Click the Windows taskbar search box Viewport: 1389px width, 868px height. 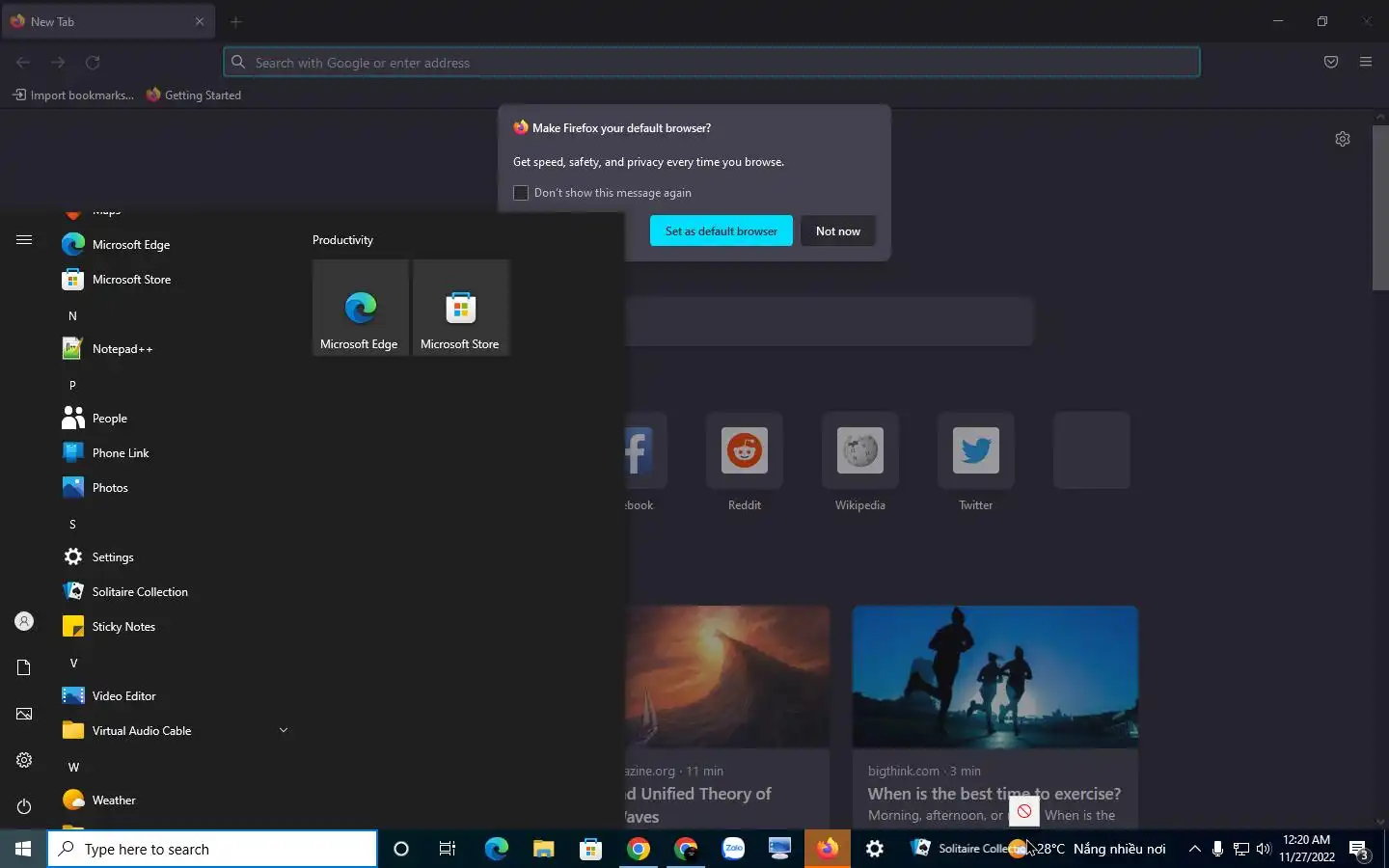[x=212, y=849]
